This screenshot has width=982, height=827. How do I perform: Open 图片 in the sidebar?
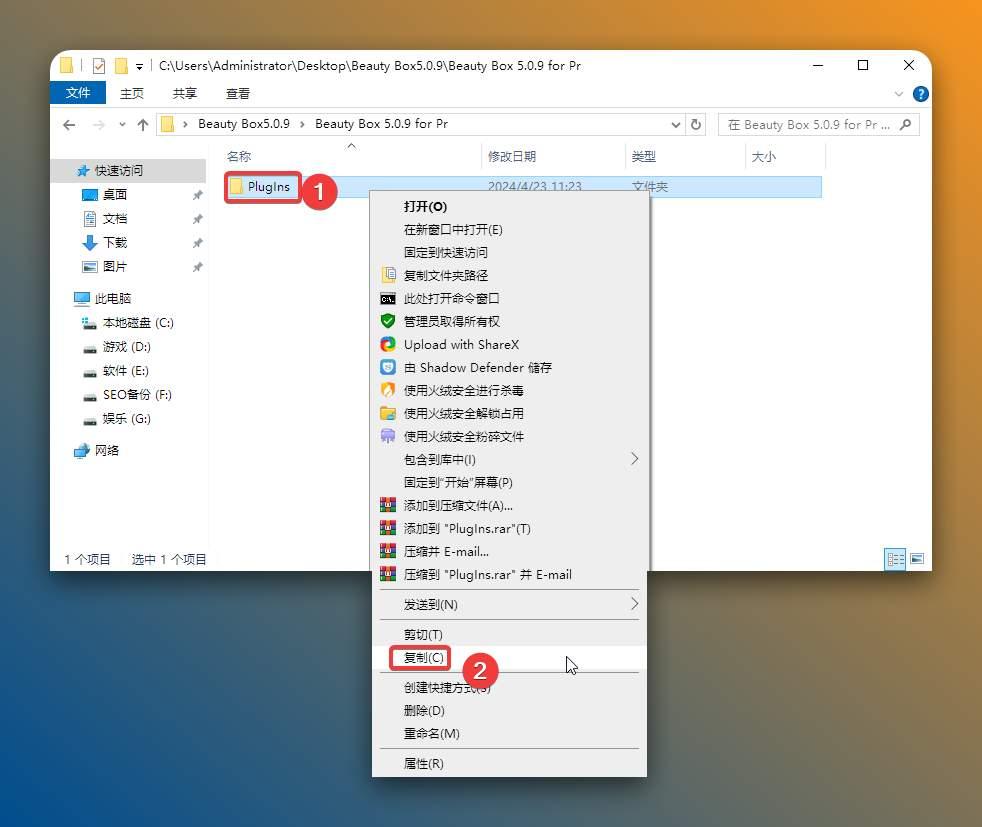115,267
